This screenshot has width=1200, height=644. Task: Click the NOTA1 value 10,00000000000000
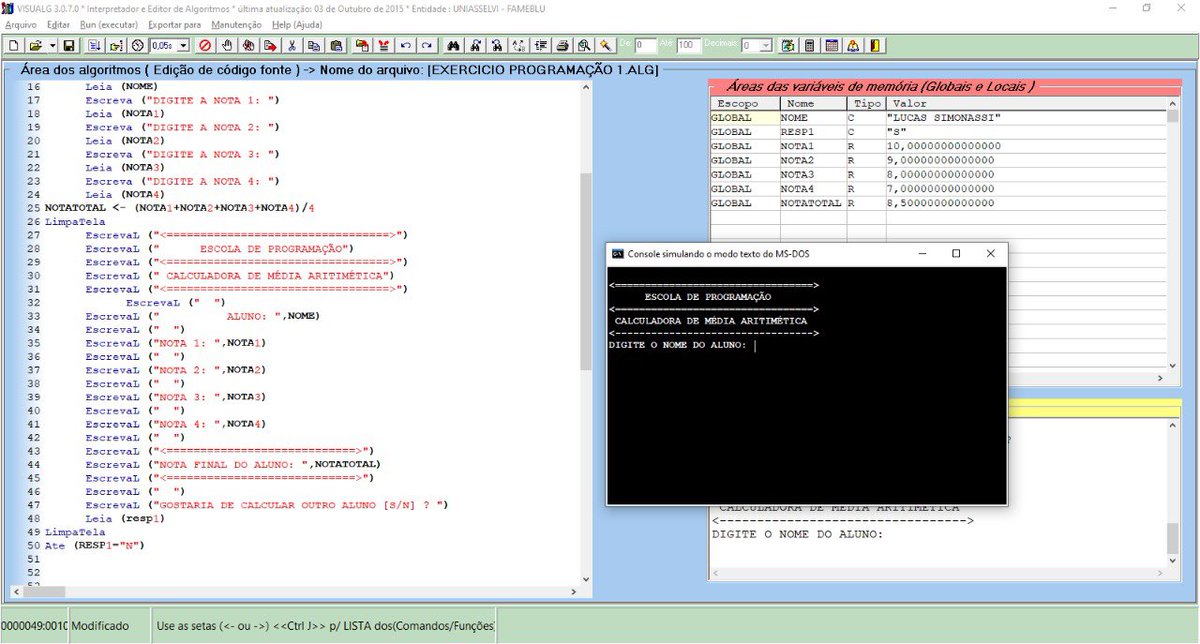point(1026,146)
